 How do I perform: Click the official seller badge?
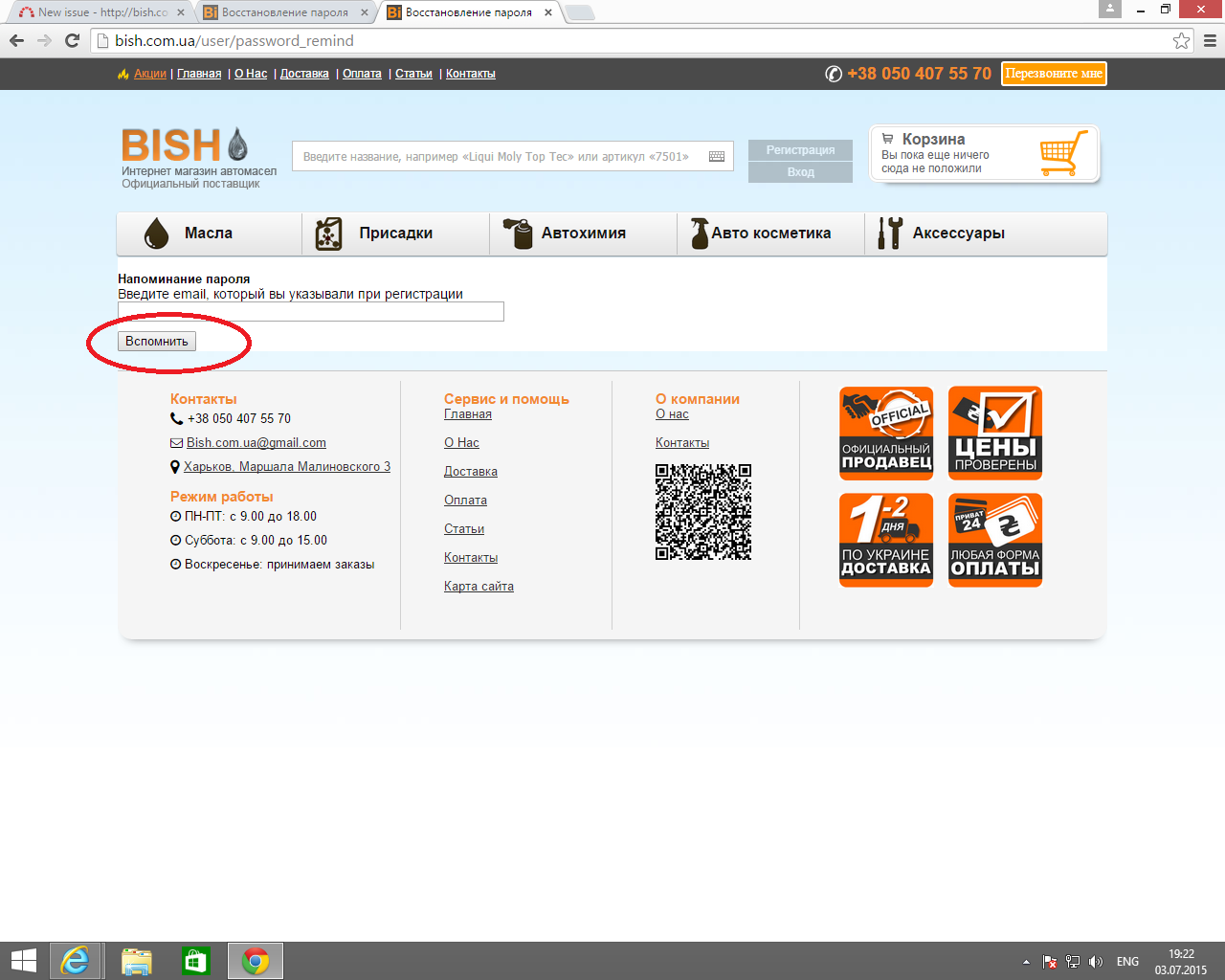(886, 434)
